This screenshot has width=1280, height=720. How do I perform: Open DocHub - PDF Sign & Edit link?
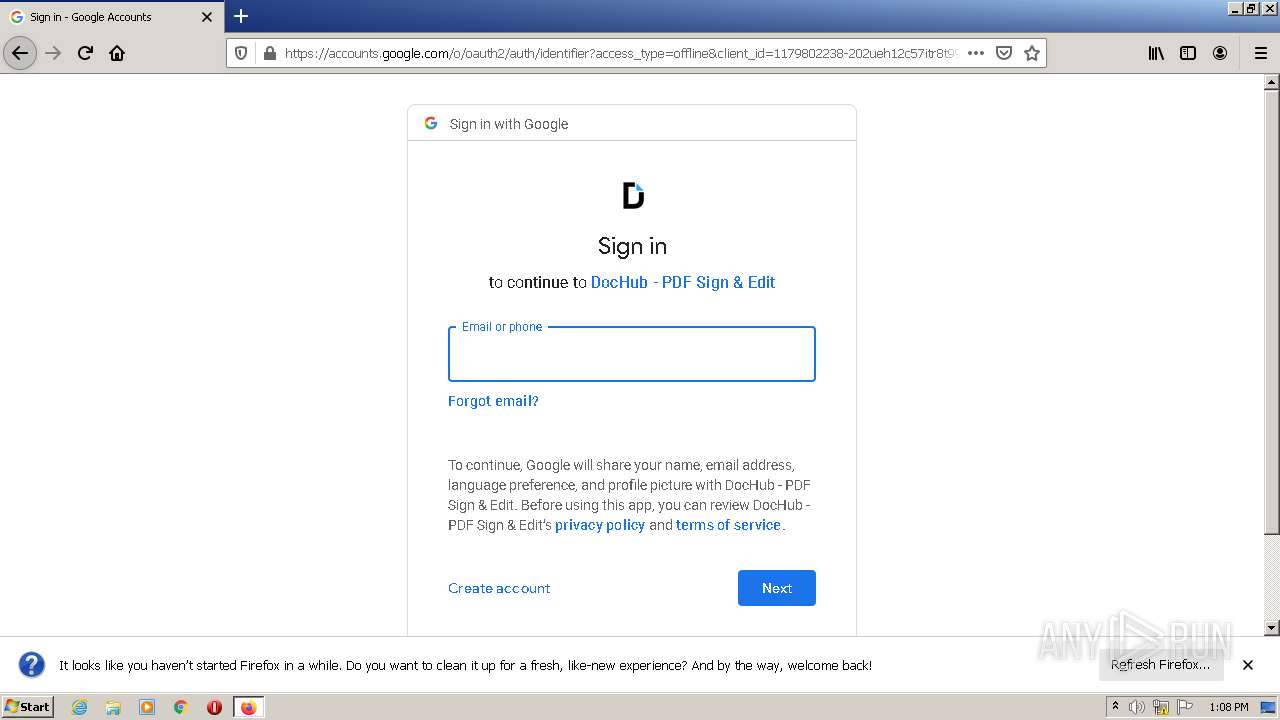pyautogui.click(x=683, y=282)
